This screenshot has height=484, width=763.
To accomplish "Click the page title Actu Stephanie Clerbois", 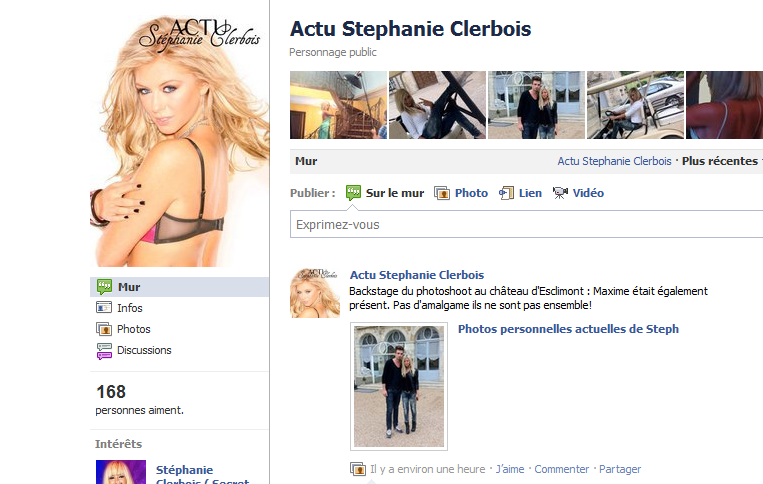I will 410,29.
